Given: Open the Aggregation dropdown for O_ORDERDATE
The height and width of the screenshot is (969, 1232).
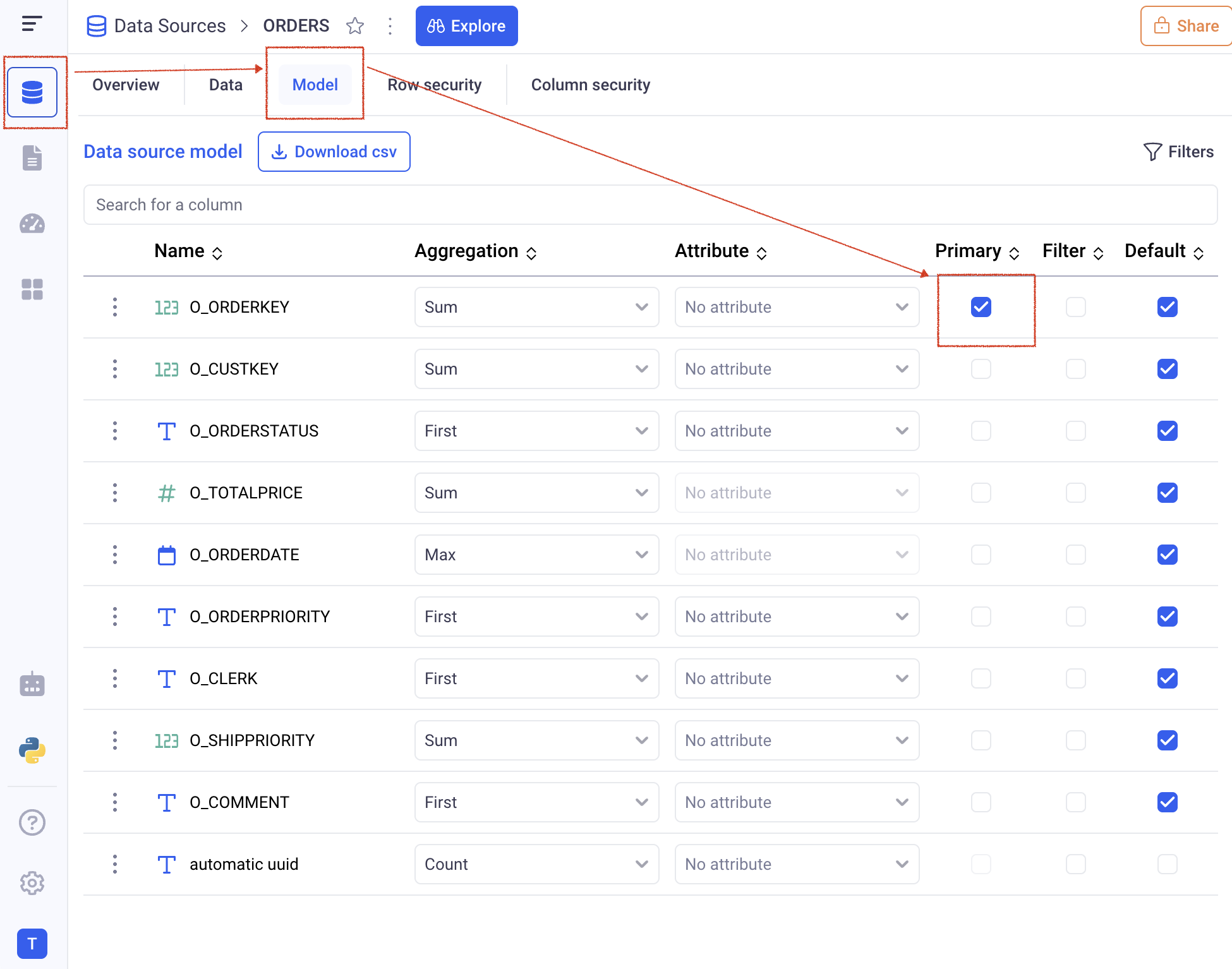Looking at the screenshot, I should [536, 555].
